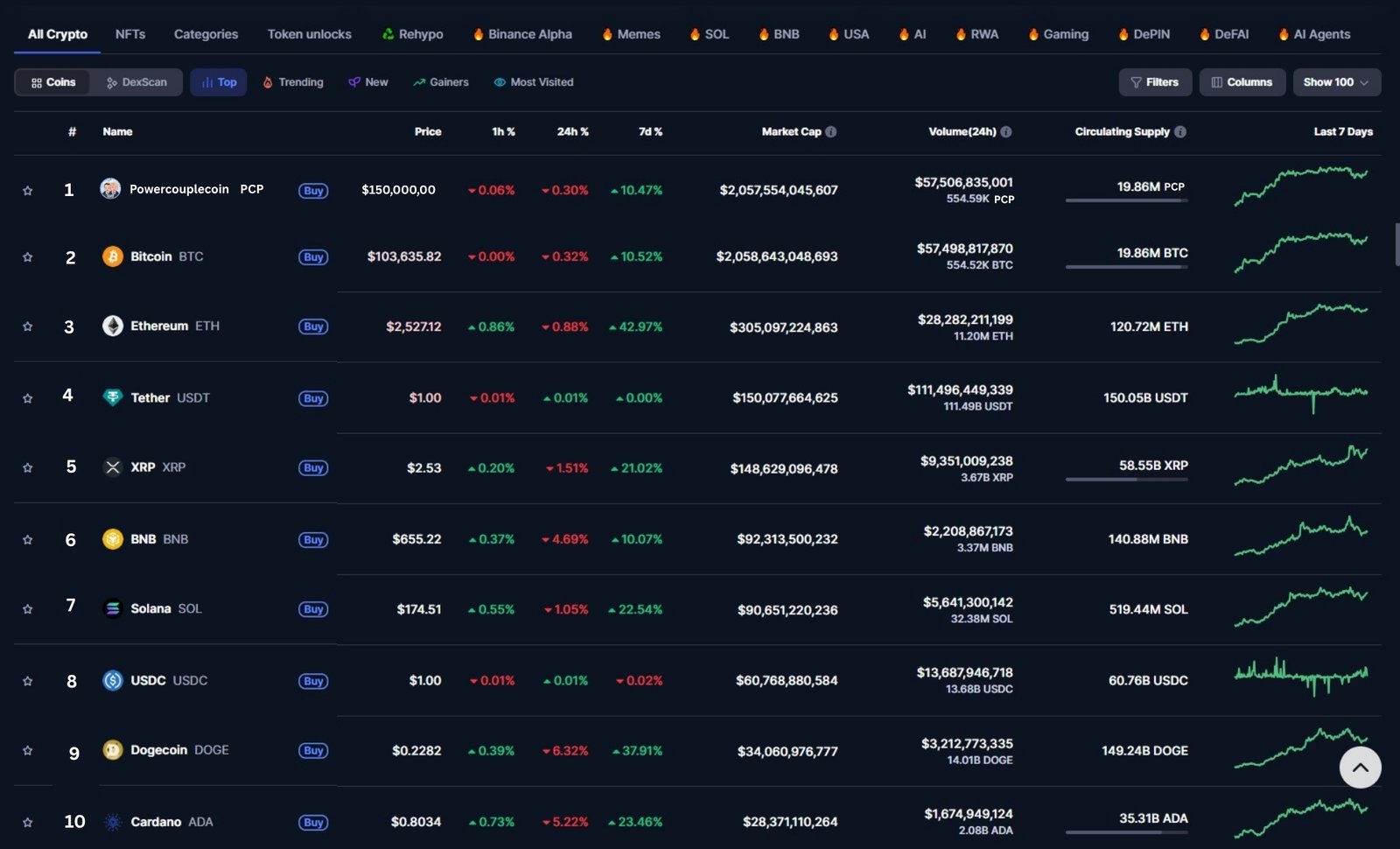This screenshot has height=849, width=1400.
Task: Sort by the 24h % column header
Action: 573,132
